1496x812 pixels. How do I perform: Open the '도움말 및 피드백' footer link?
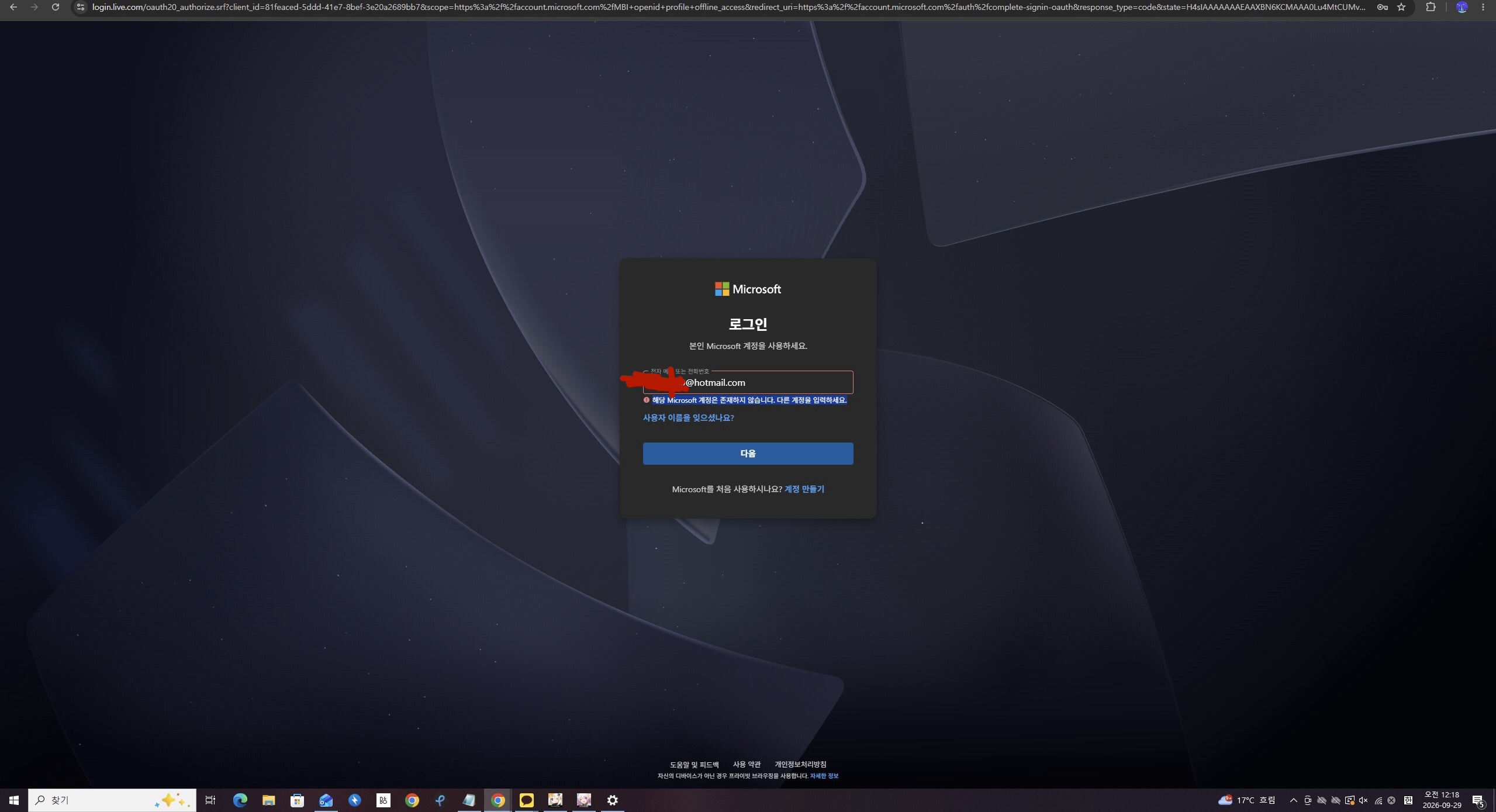[x=694, y=765]
